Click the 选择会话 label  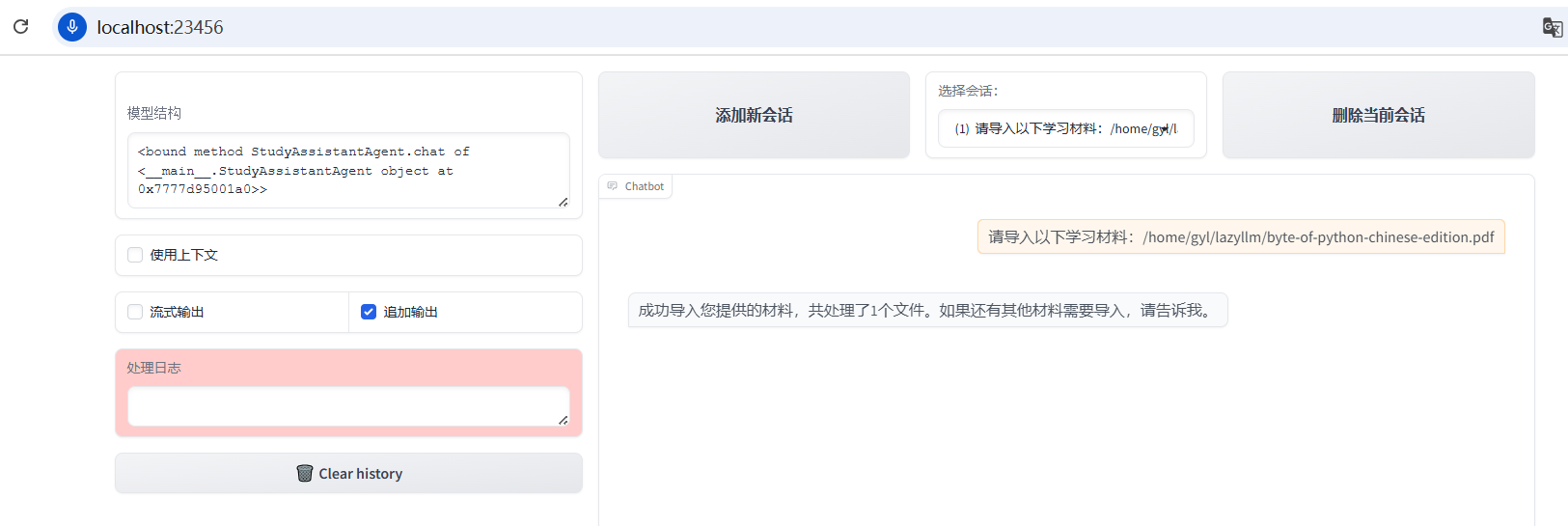pyautogui.click(x=968, y=91)
